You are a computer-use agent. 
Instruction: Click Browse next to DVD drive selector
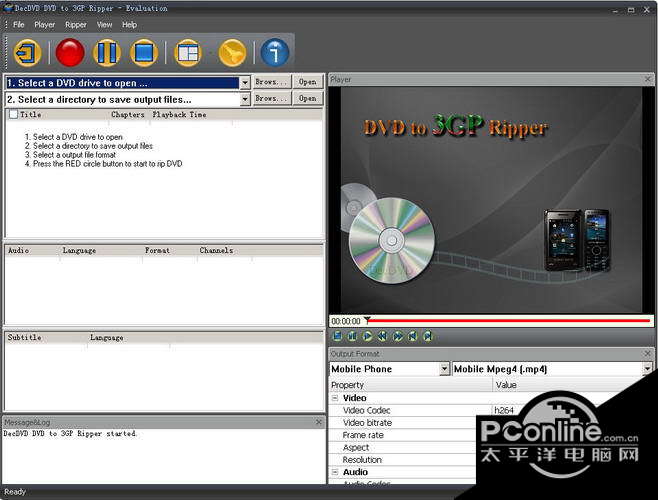pyautogui.click(x=272, y=82)
